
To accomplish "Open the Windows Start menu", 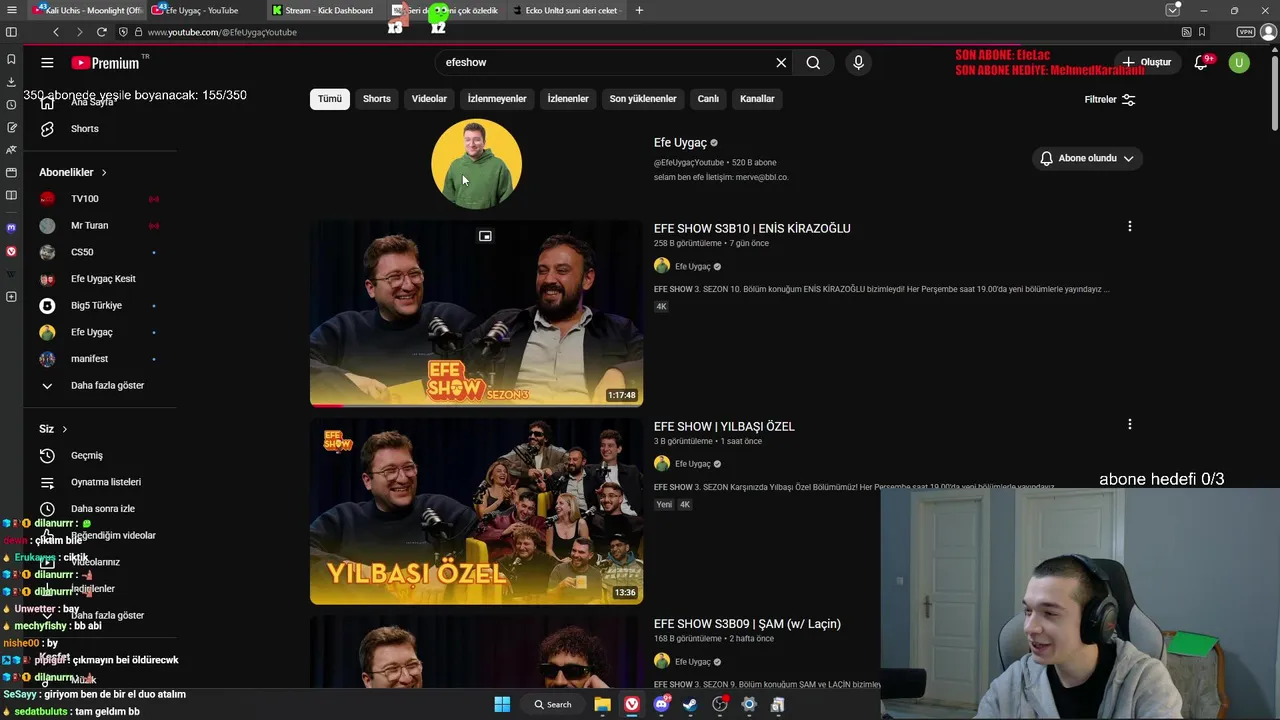I will (x=502, y=704).
